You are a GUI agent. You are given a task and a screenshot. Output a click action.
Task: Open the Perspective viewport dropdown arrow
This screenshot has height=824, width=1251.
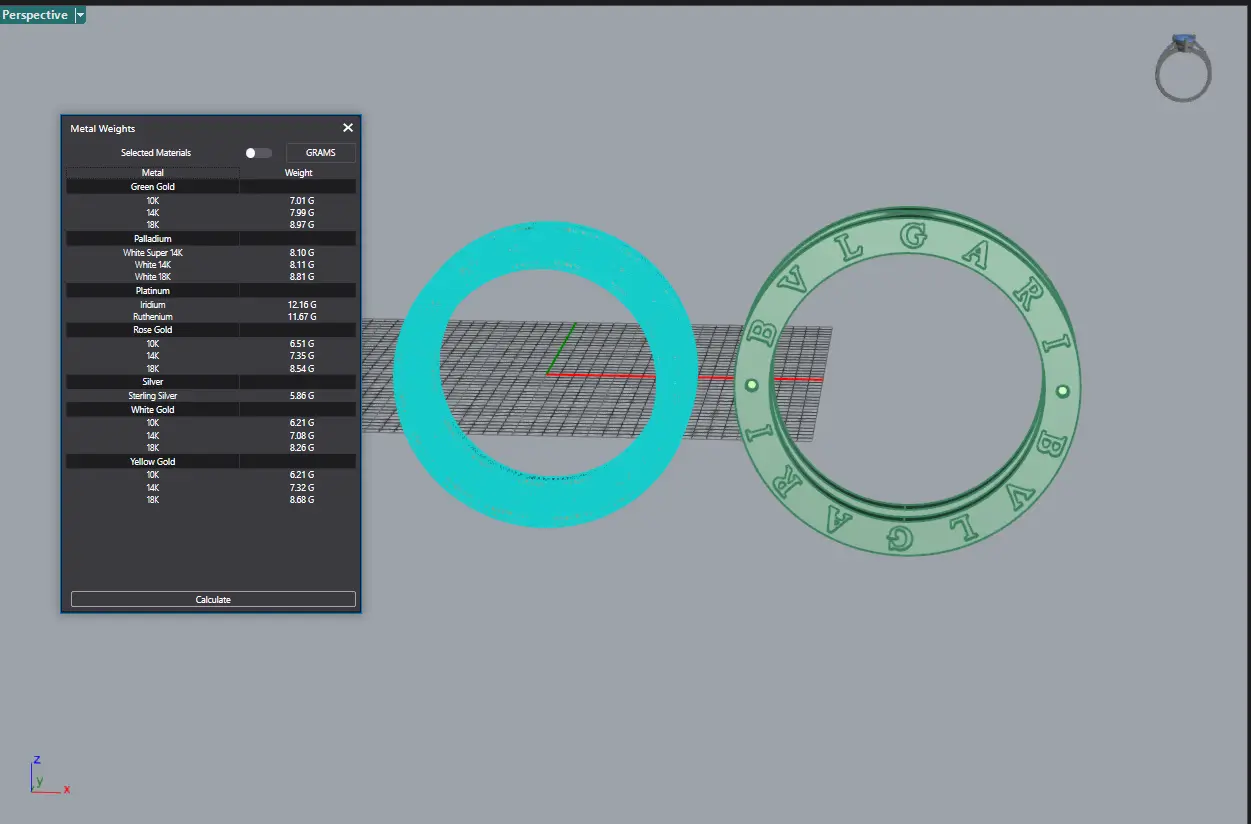[80, 15]
